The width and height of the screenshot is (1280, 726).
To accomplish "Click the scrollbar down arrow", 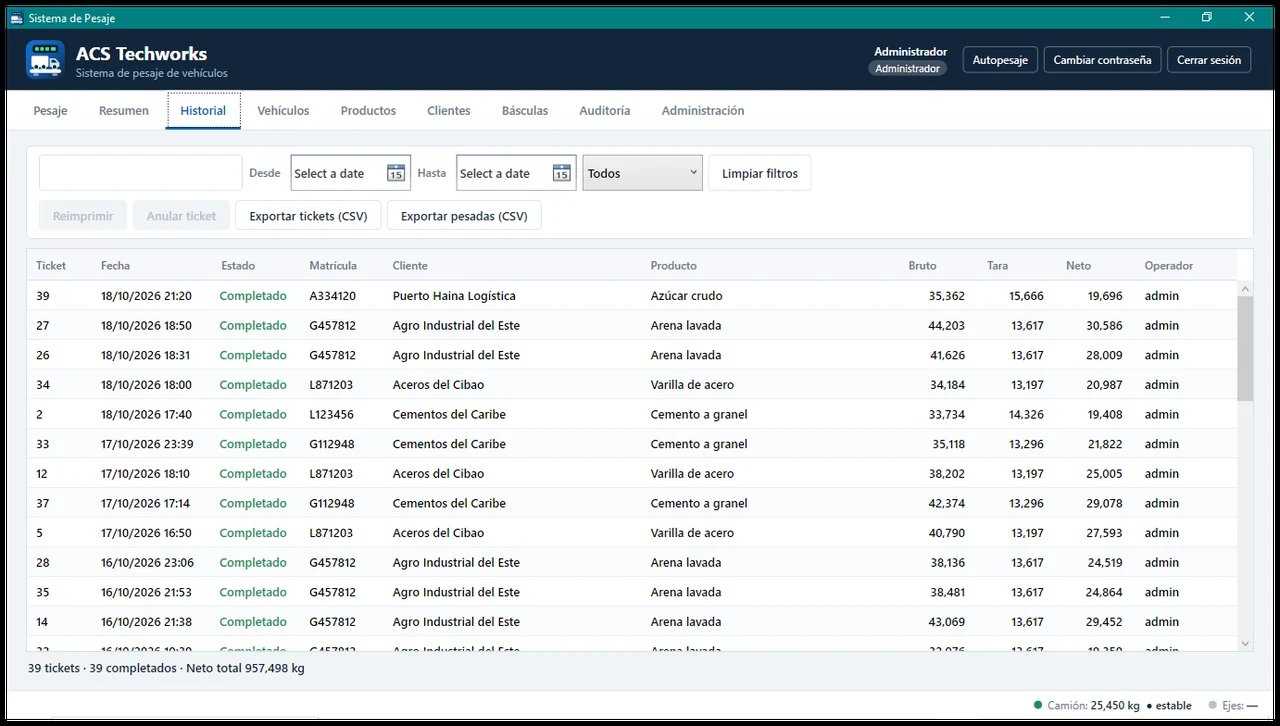I will [1245, 644].
